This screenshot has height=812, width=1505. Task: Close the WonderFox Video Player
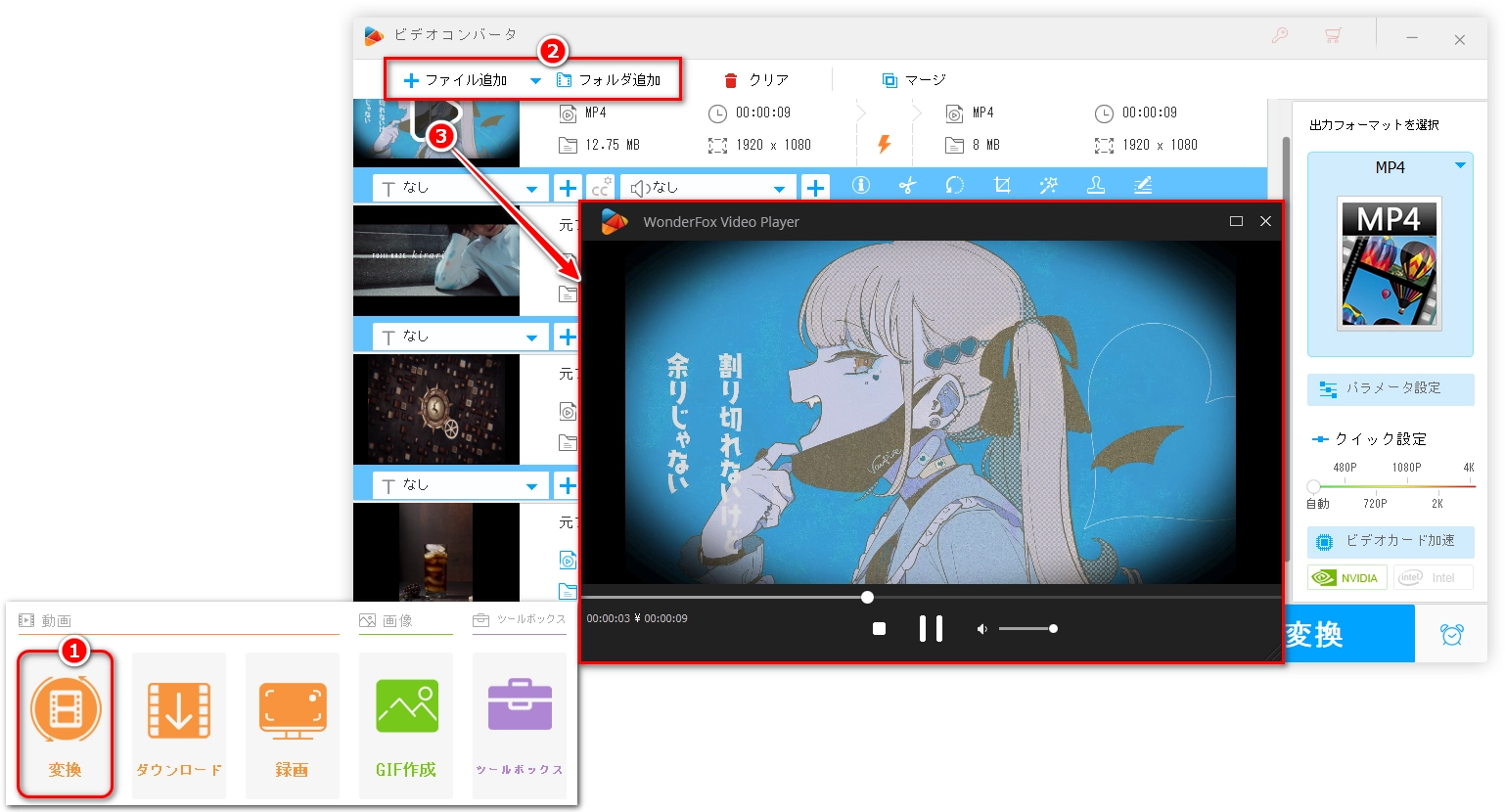pos(1265,222)
